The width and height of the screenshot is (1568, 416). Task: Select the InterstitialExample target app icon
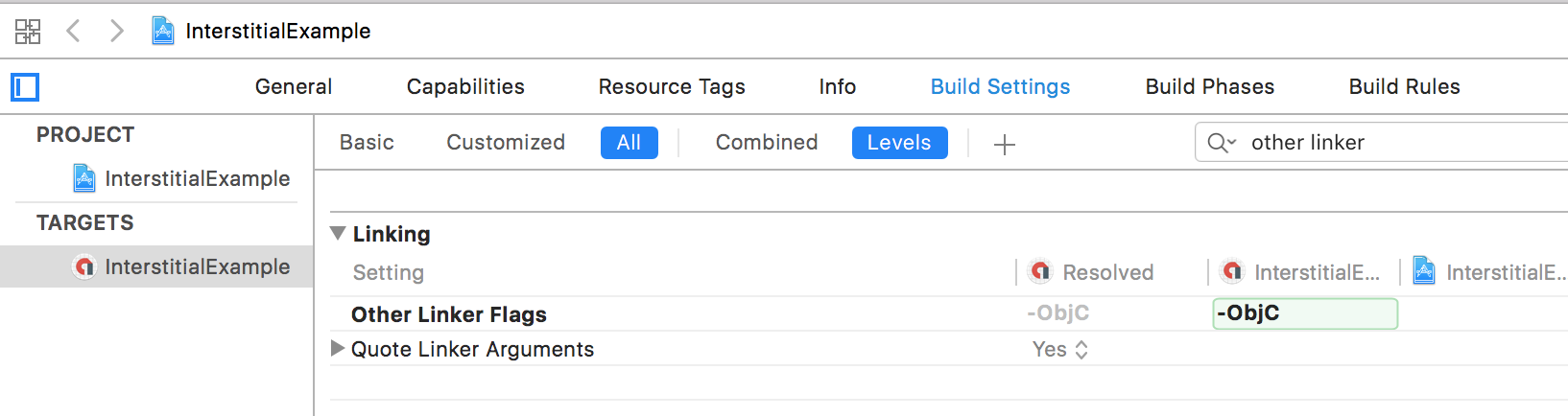click(84, 266)
